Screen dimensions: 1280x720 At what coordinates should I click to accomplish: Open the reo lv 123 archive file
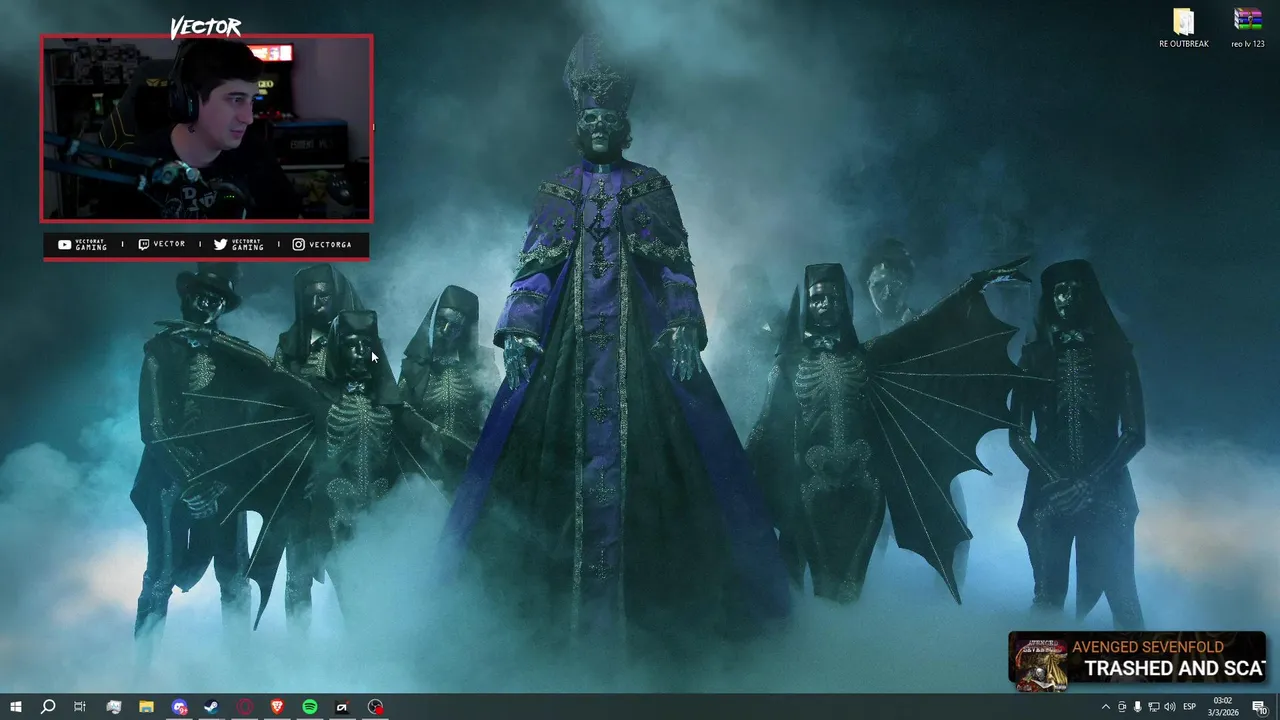[1247, 28]
